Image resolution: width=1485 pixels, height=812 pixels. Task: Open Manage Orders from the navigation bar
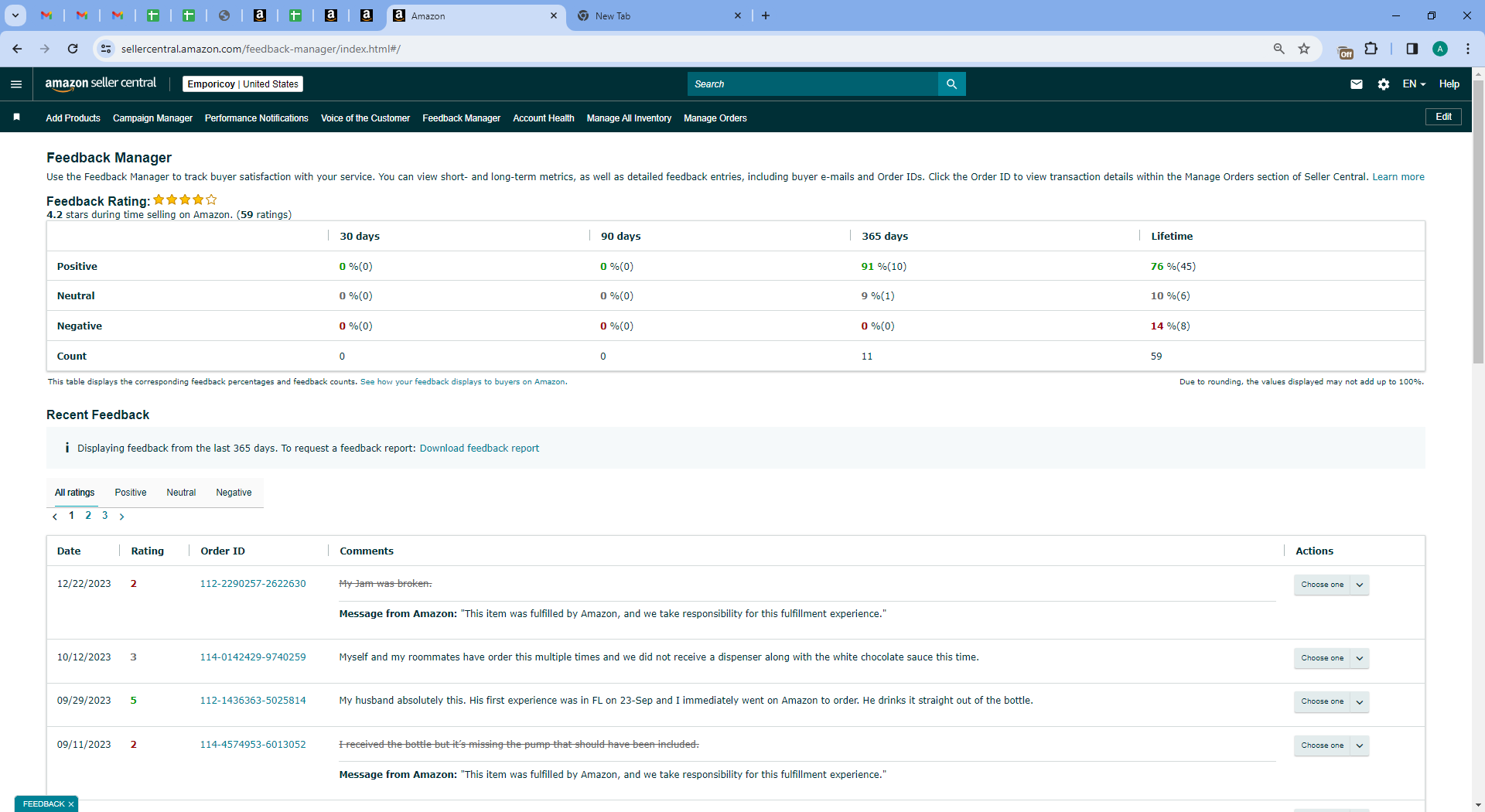(x=715, y=118)
